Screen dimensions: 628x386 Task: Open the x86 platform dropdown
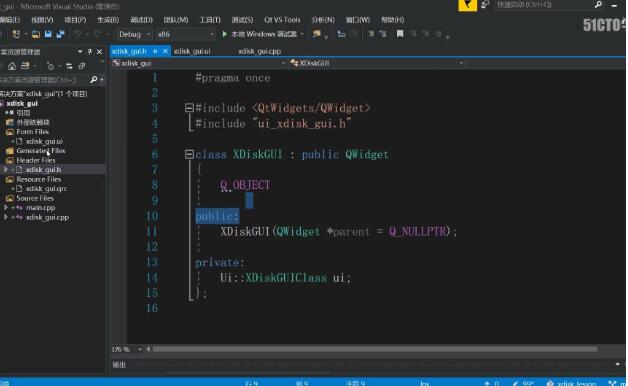click(186, 34)
